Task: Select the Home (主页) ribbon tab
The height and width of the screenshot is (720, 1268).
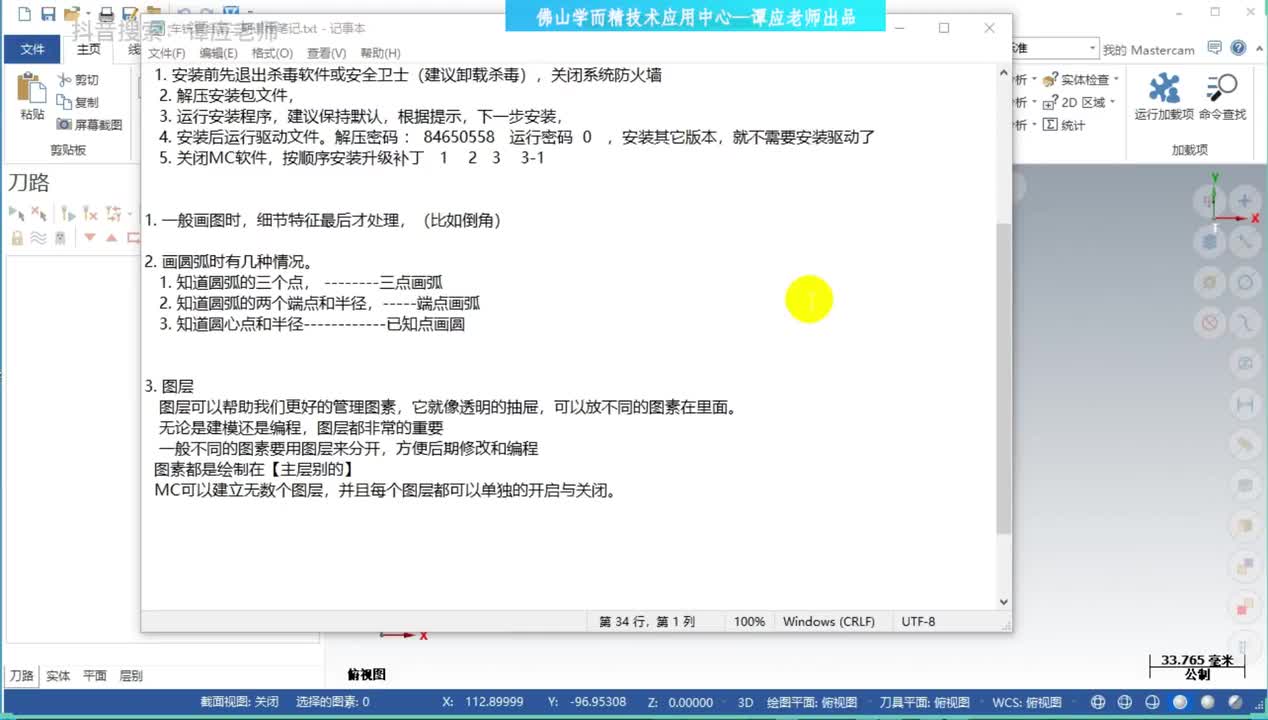Action: coord(89,49)
